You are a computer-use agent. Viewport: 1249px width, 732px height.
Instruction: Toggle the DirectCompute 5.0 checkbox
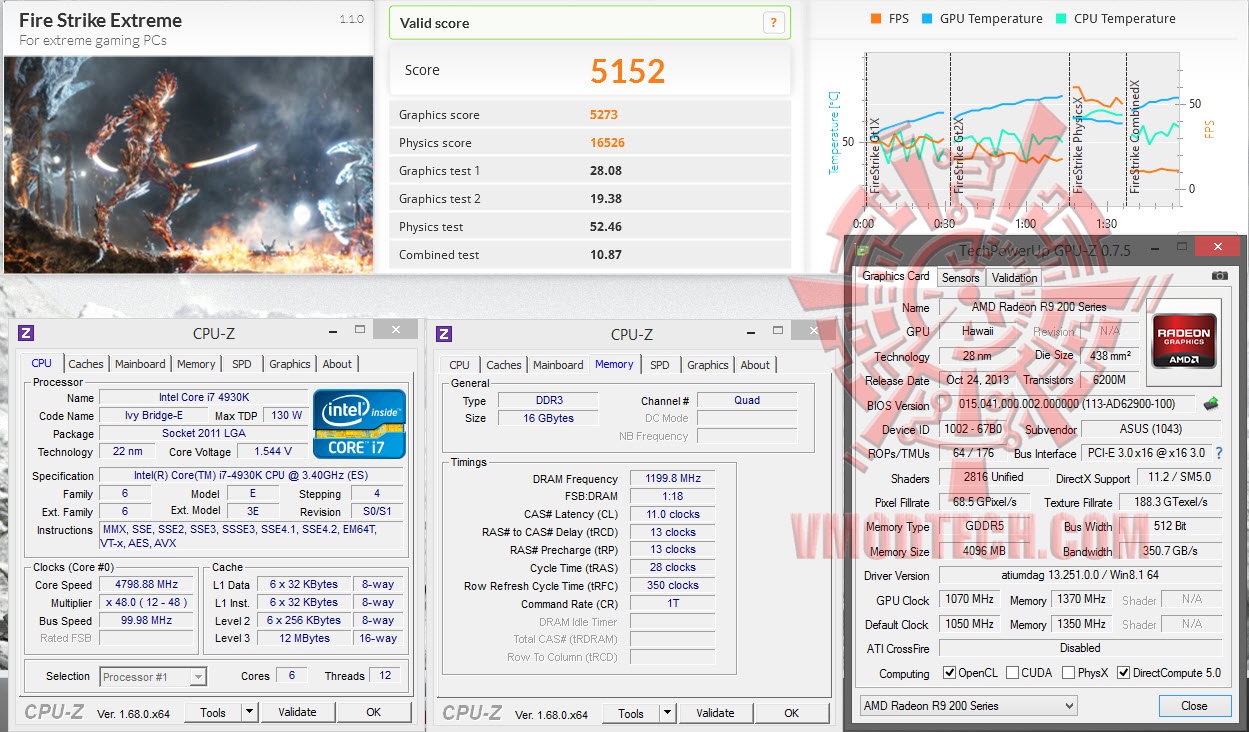point(1124,673)
